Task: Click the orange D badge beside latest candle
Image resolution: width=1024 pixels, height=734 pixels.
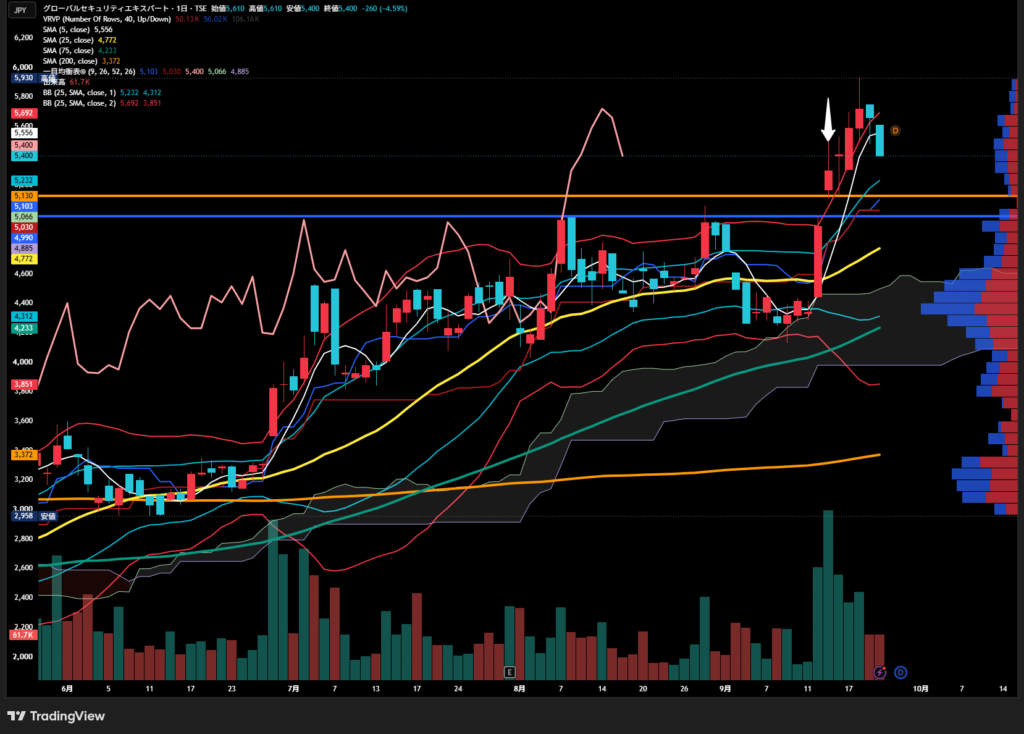Action: click(x=895, y=131)
